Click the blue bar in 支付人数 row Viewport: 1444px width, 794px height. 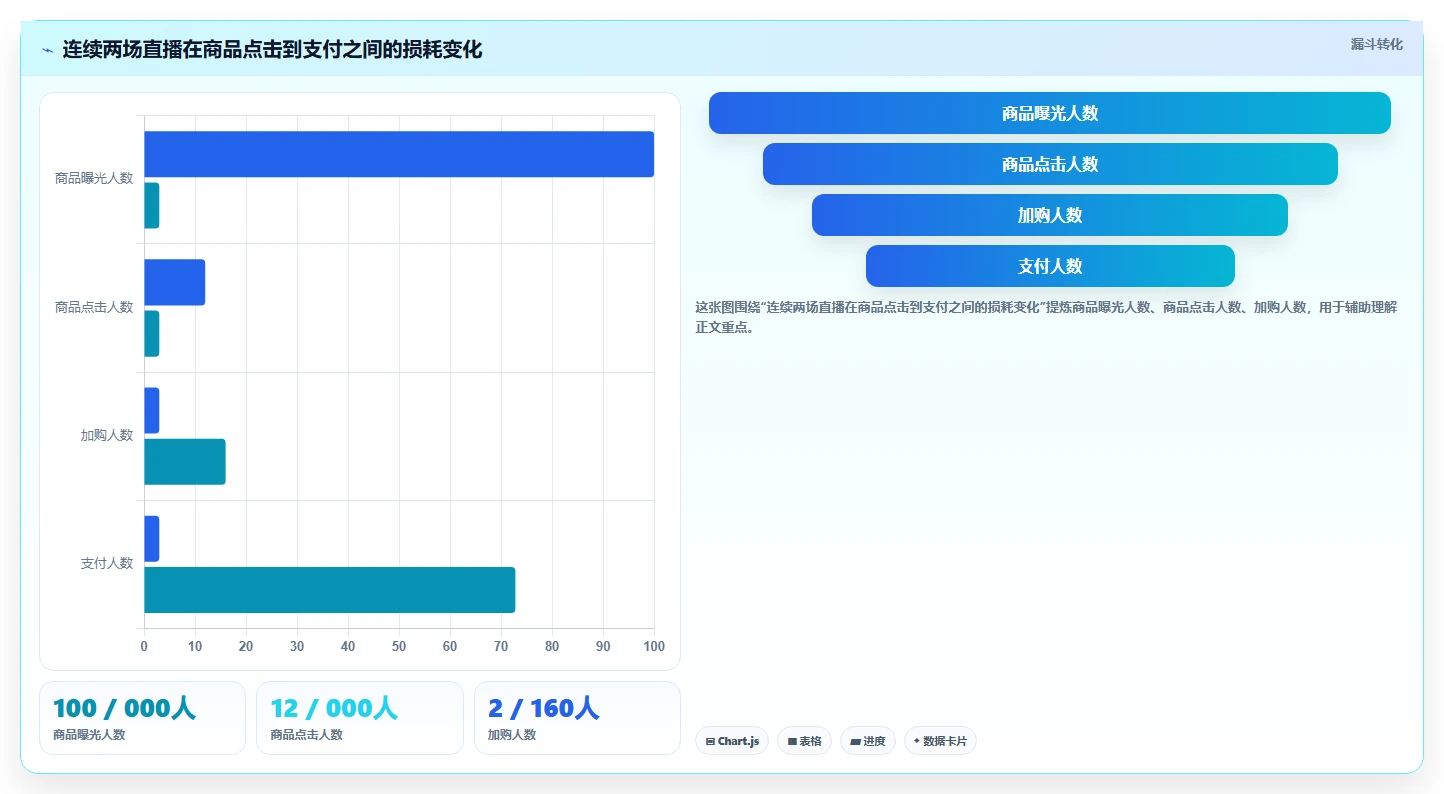152,538
